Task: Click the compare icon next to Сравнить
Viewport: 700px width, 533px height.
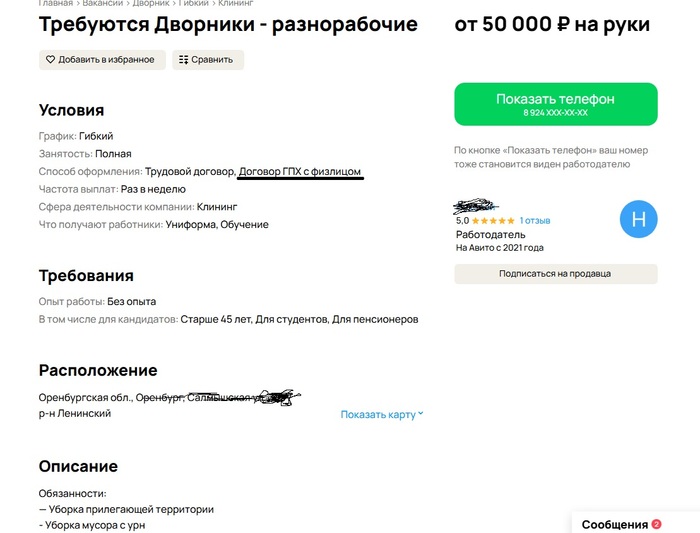Action: (183, 60)
